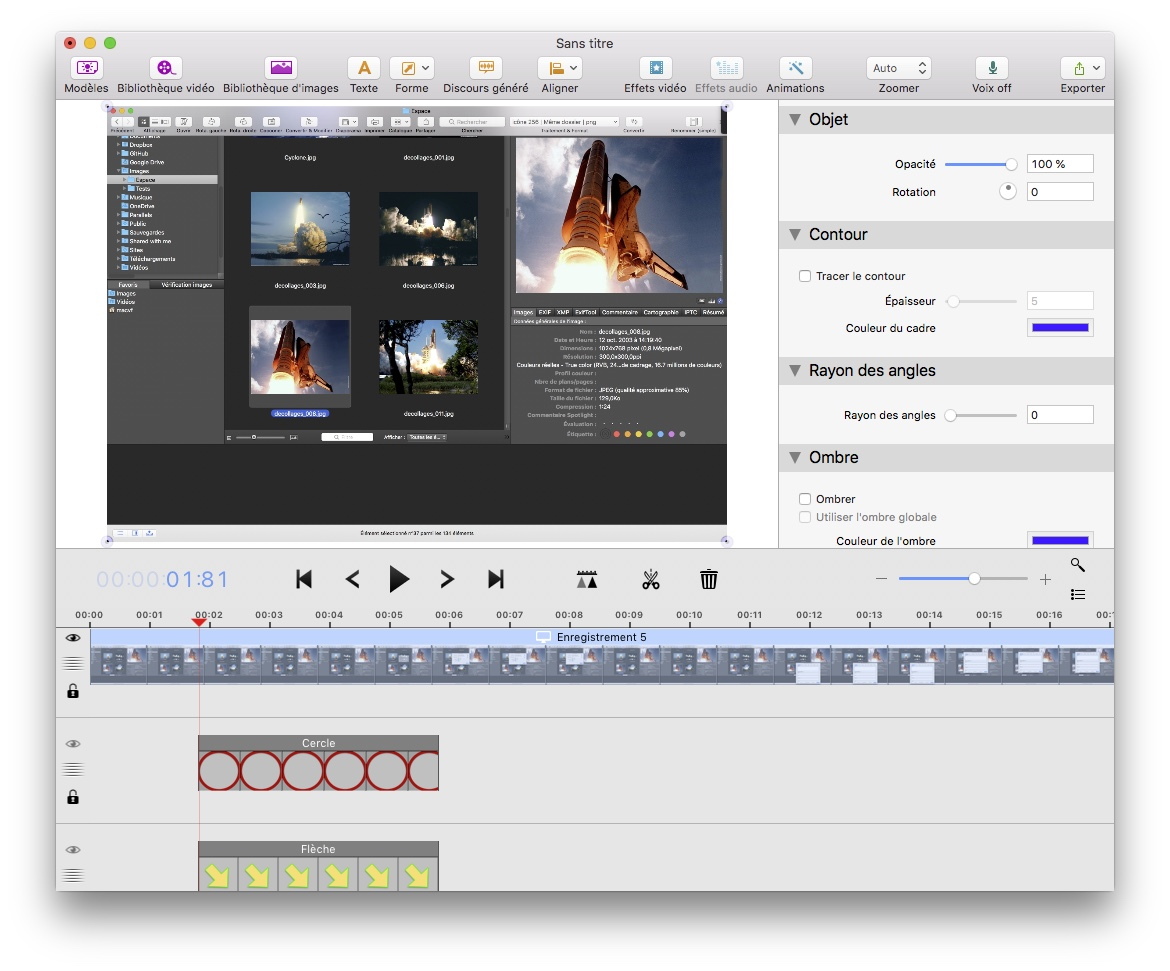The width and height of the screenshot is (1170, 971).
Task: Click Rayon des angles value field
Action: click(1060, 415)
